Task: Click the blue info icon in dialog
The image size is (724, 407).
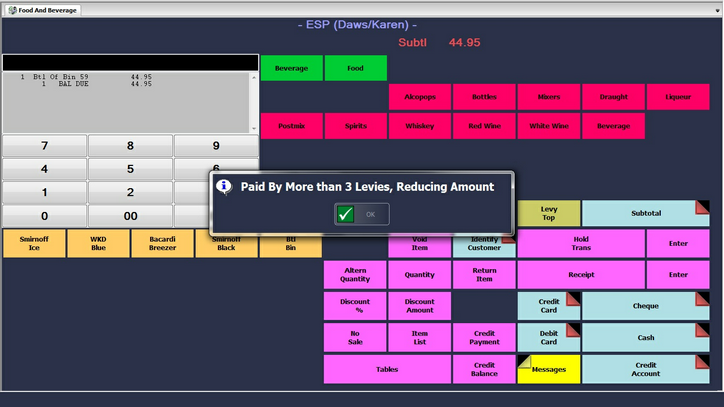Action: [x=225, y=187]
